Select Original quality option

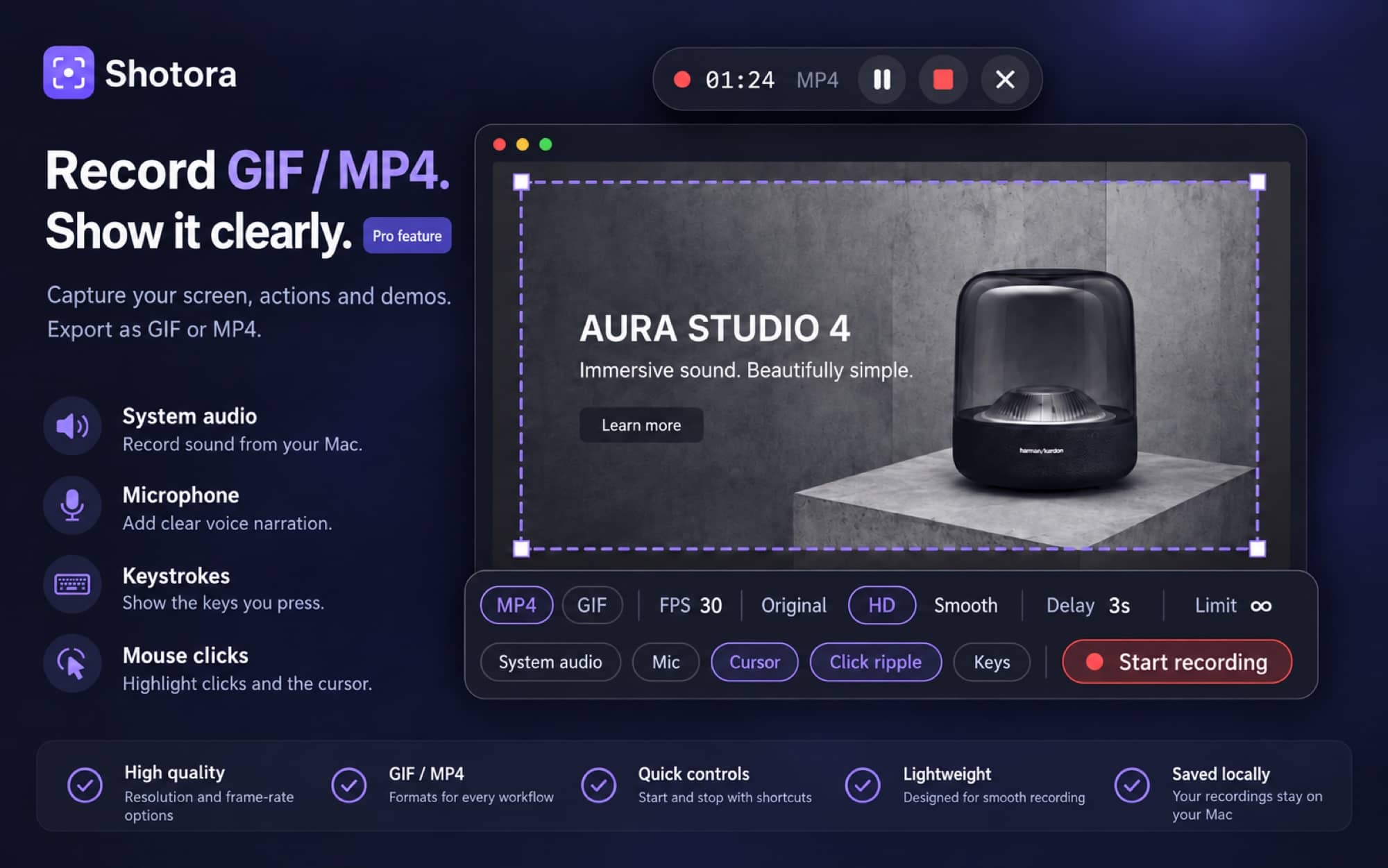click(794, 605)
